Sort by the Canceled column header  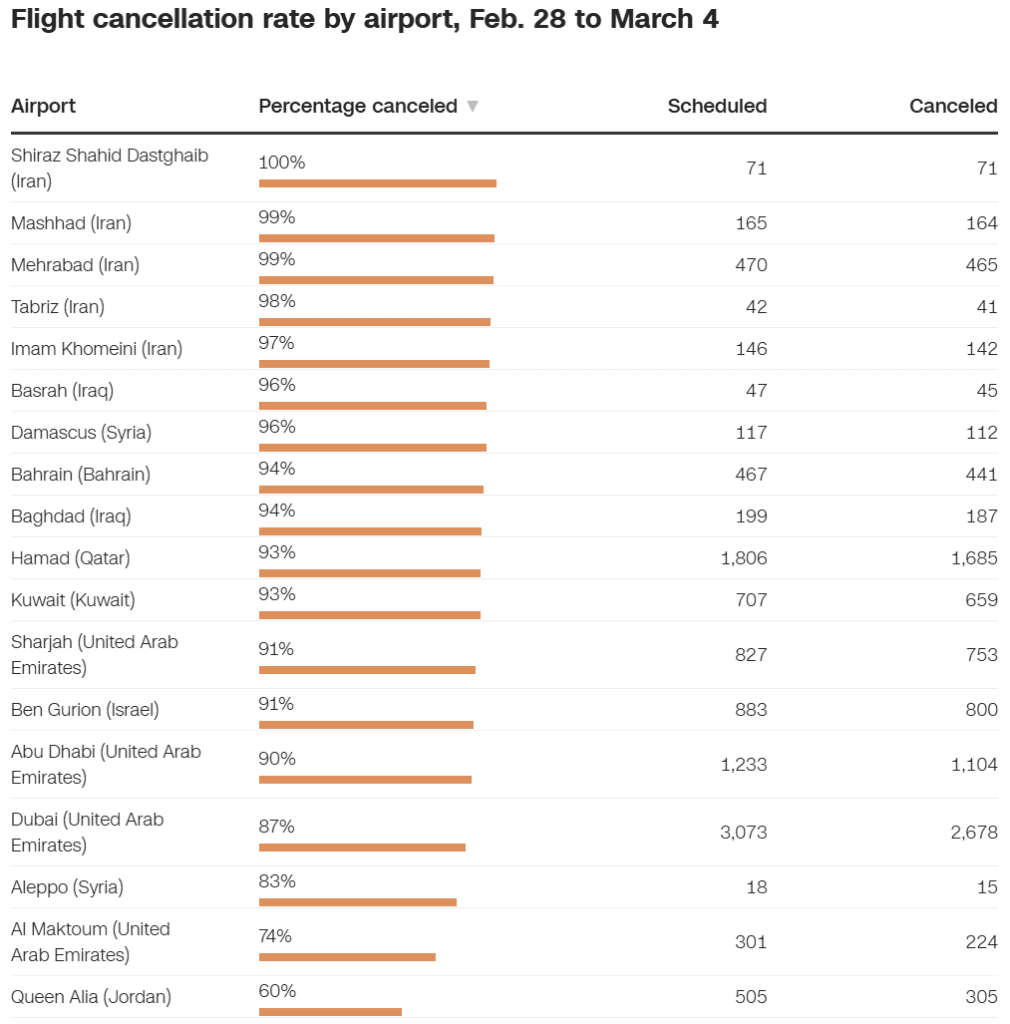(952, 106)
